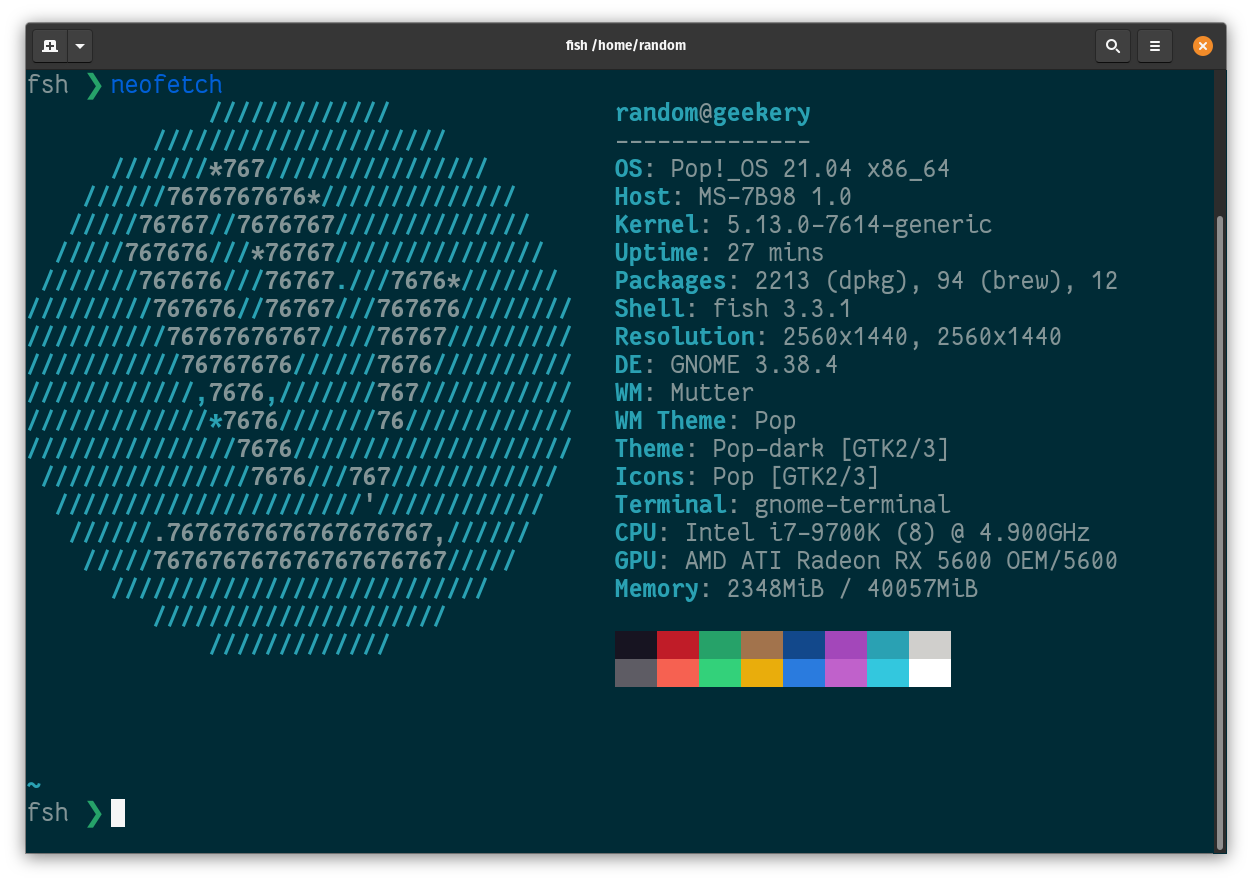The height and width of the screenshot is (882, 1252).
Task: Click the "WM Theme: Pop" line
Action: pos(705,421)
